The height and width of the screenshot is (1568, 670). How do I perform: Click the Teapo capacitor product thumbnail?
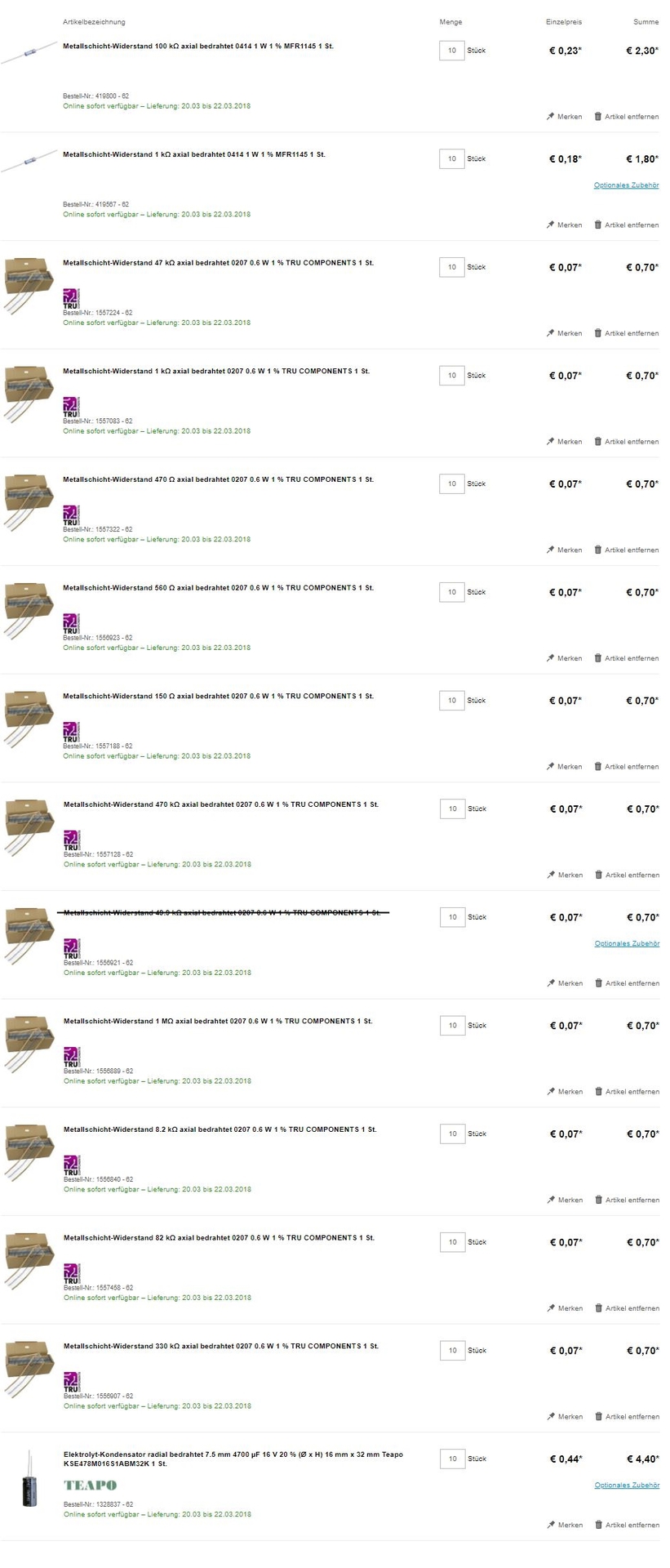pyautogui.click(x=29, y=1480)
